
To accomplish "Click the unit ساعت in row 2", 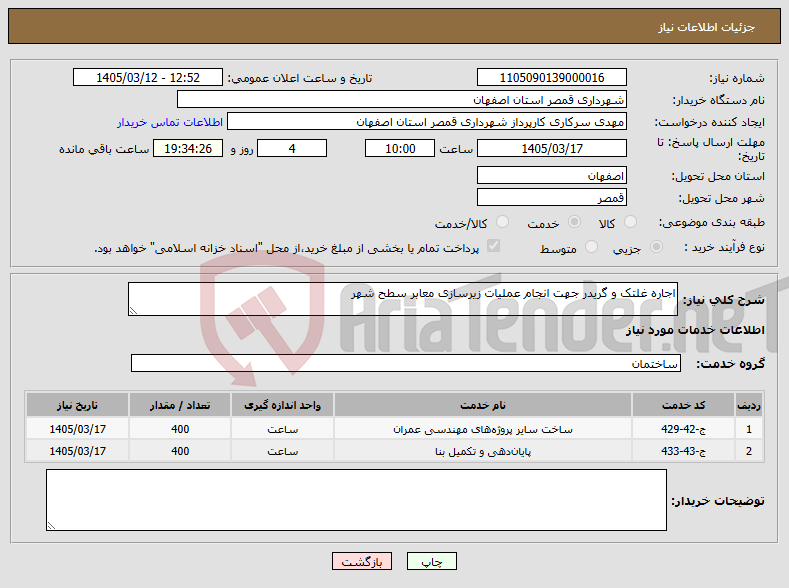I will [282, 451].
